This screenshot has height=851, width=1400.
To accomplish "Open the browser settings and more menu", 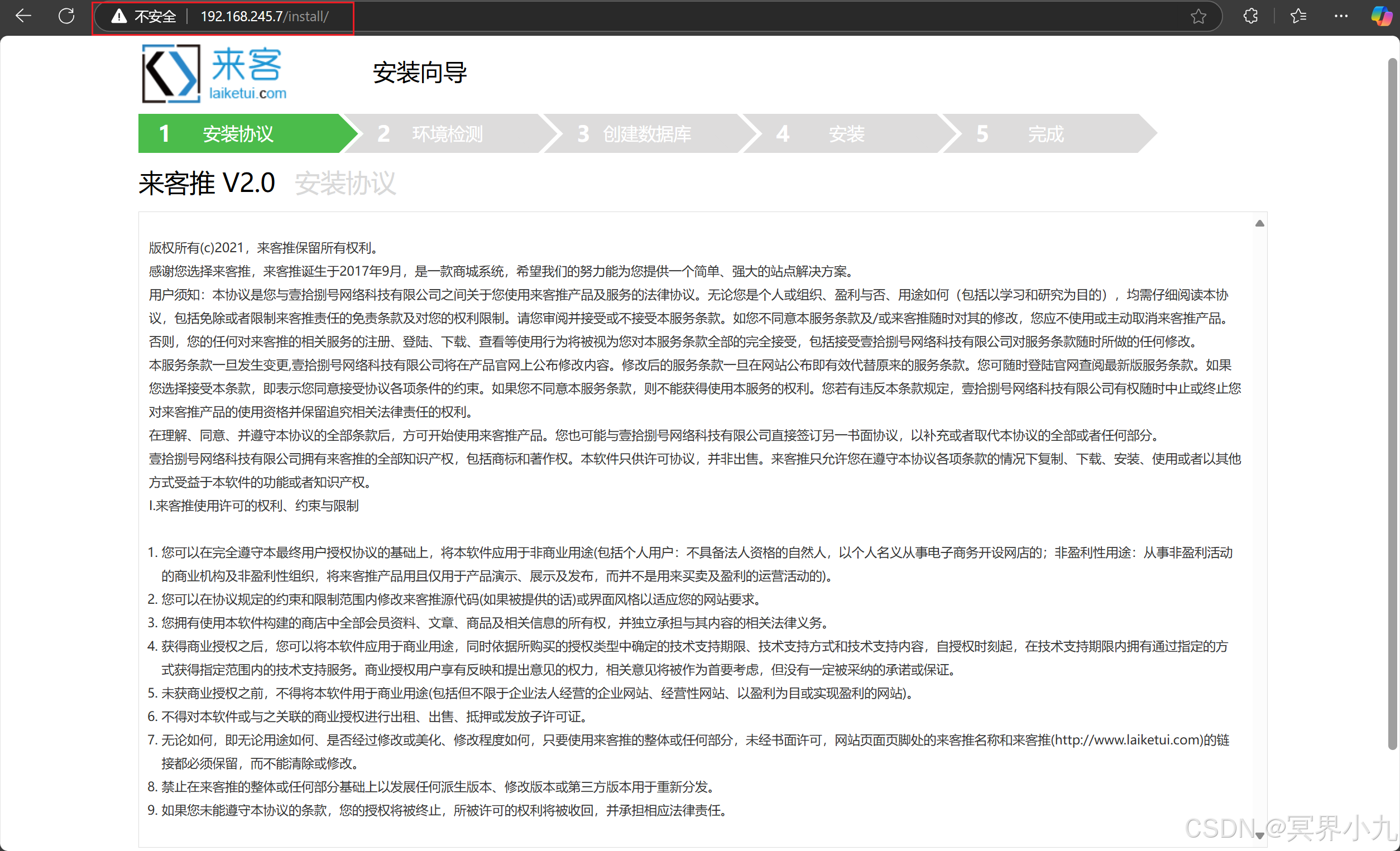I will [x=1341, y=16].
